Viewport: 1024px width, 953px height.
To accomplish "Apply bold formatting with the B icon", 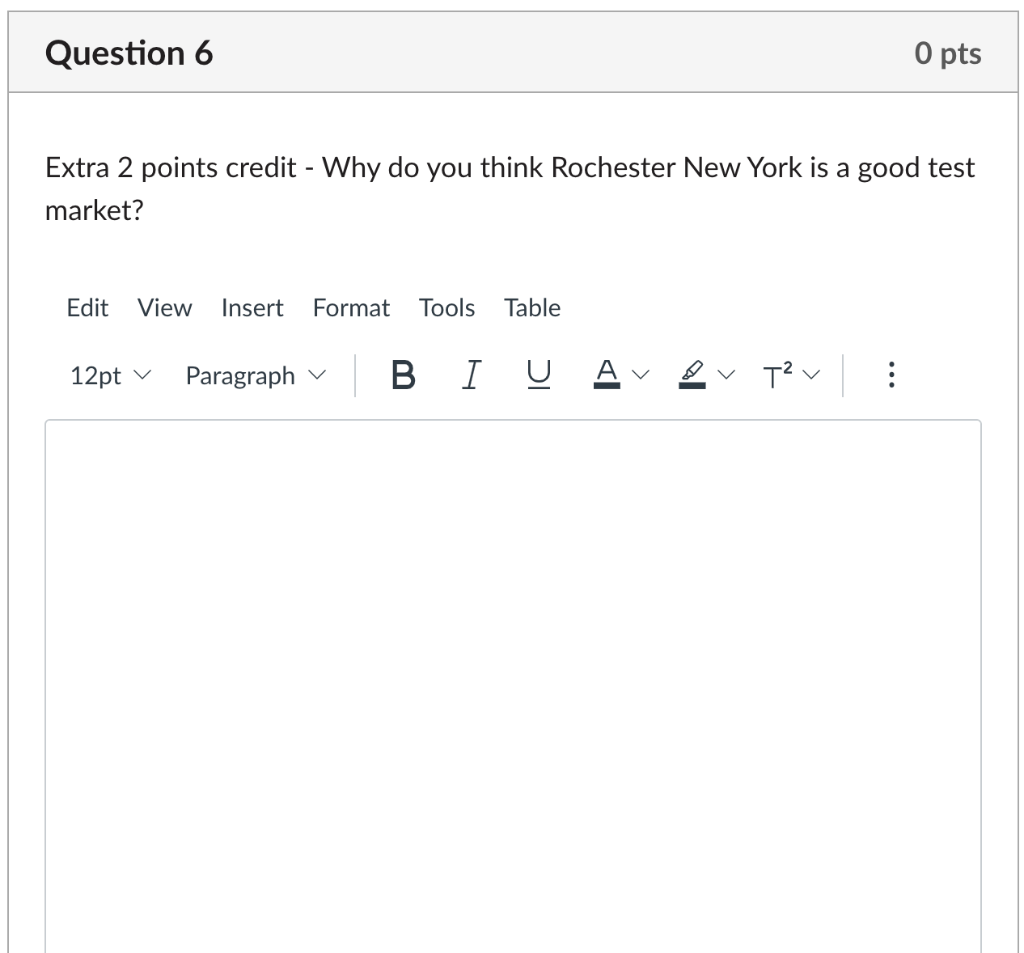I will (x=402, y=375).
